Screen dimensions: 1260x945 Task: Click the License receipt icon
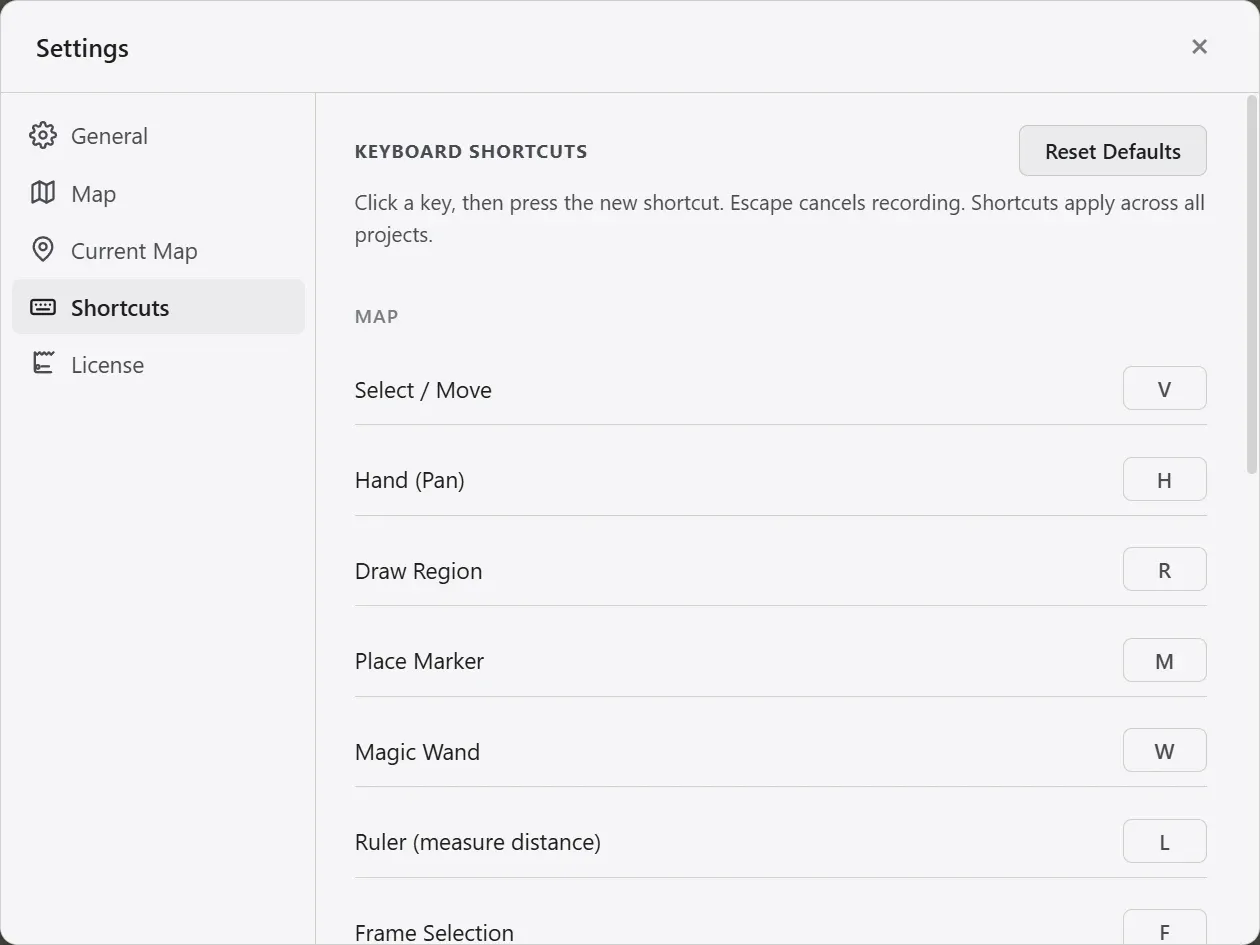(x=43, y=364)
